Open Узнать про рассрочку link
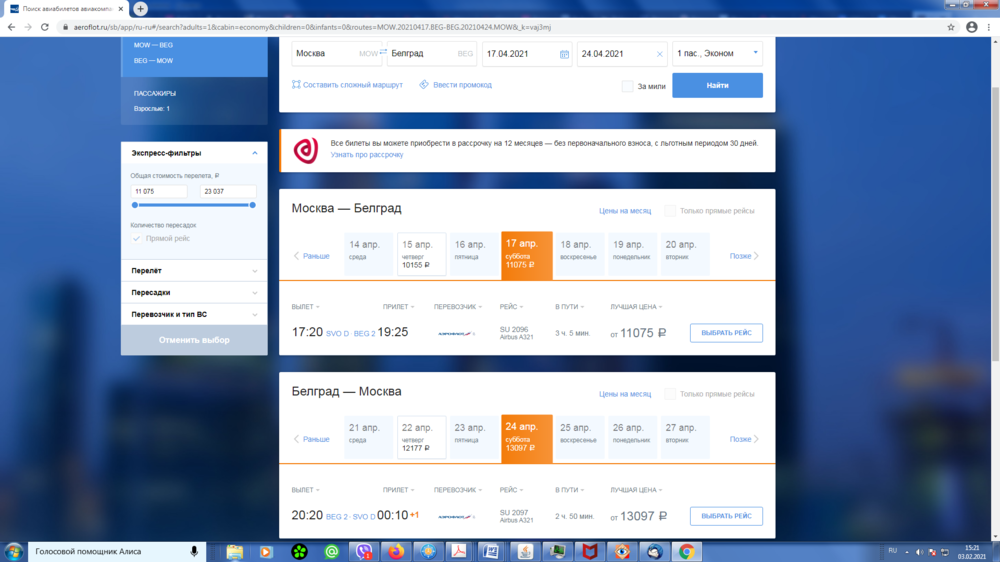This screenshot has height=562, width=1000. 367,155
